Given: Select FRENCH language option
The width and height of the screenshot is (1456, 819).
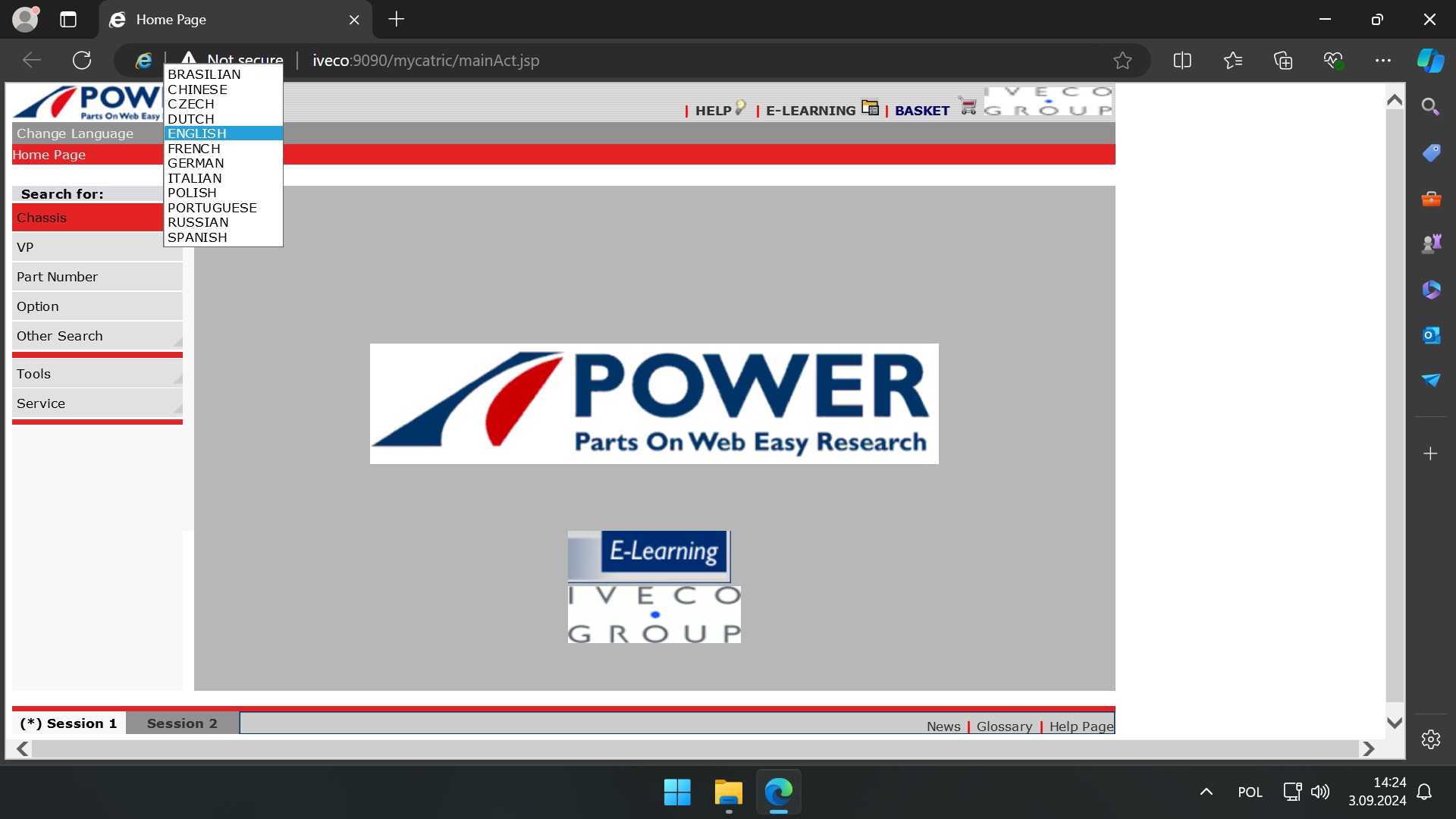Looking at the screenshot, I should point(223,149).
